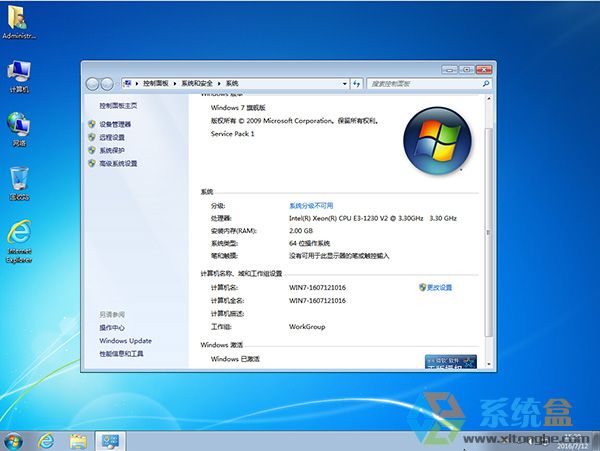Viewport: 600px width, 451px height.
Task: Open 远程设置 link
Action: tap(112, 137)
